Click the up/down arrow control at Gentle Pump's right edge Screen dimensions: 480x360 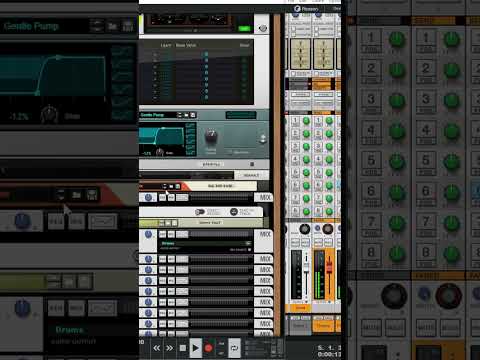(263, 139)
